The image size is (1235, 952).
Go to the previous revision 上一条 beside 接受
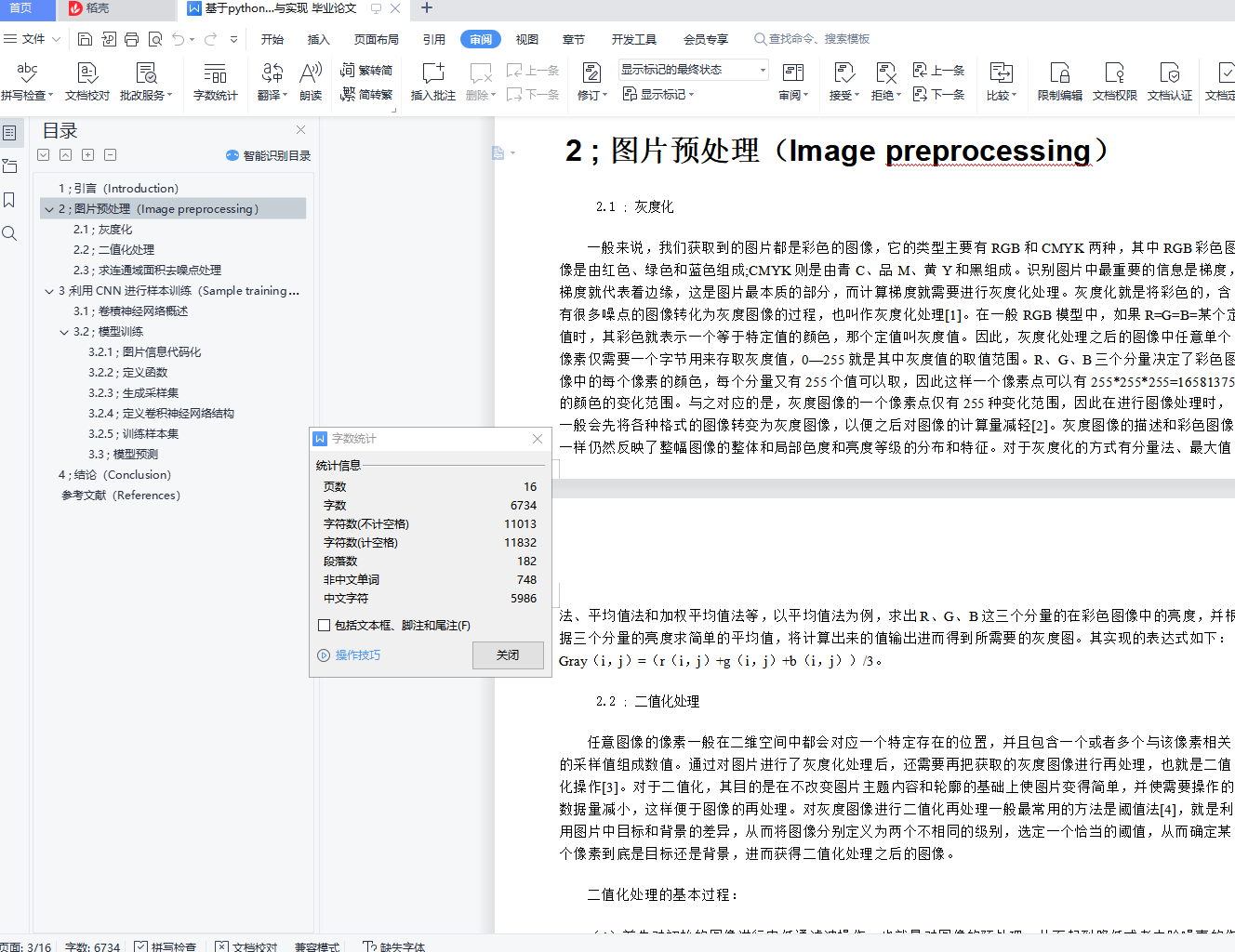point(939,70)
